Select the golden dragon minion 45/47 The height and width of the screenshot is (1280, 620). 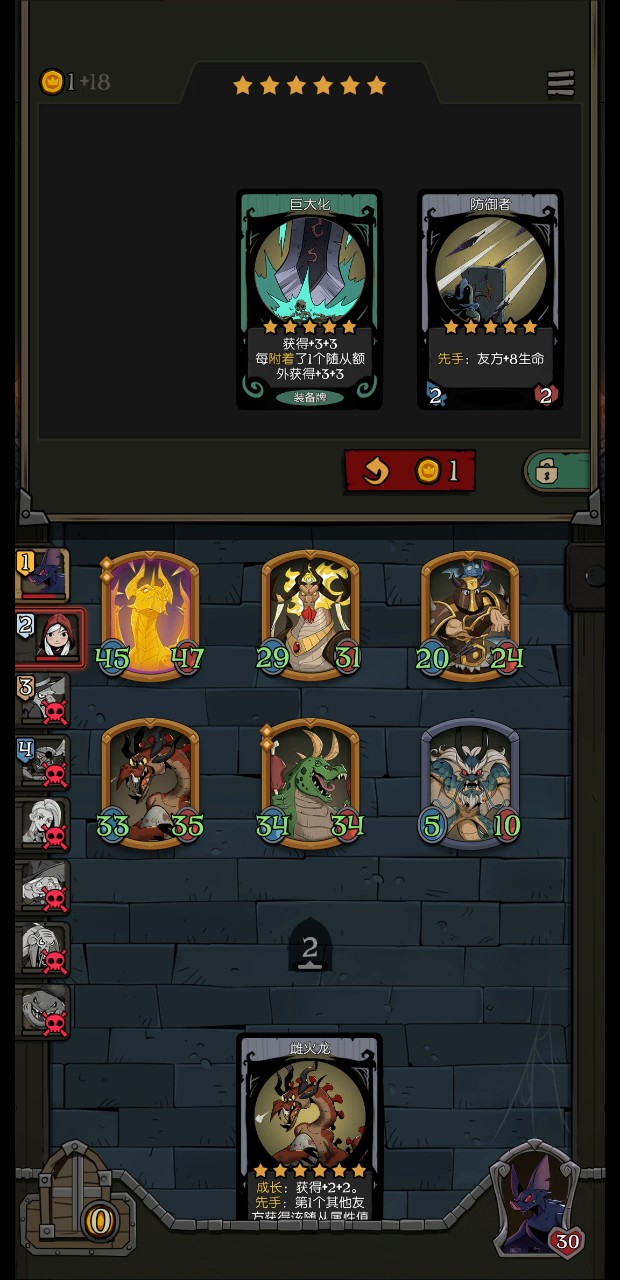pyautogui.click(x=150, y=615)
